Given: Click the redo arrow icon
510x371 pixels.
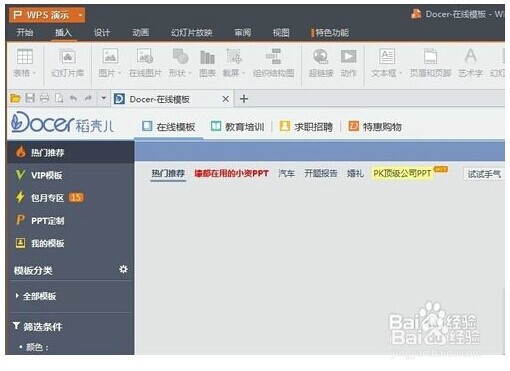Looking at the screenshot, I should click(x=88, y=98).
